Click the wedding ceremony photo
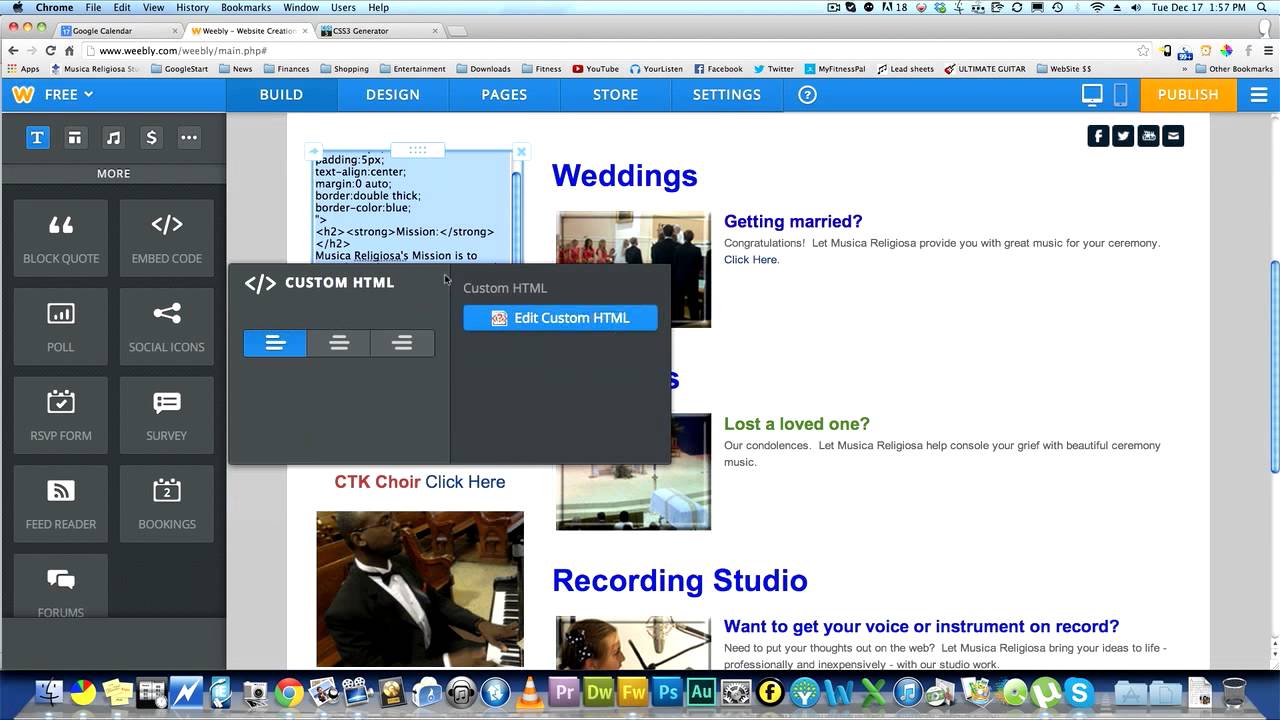 633,269
